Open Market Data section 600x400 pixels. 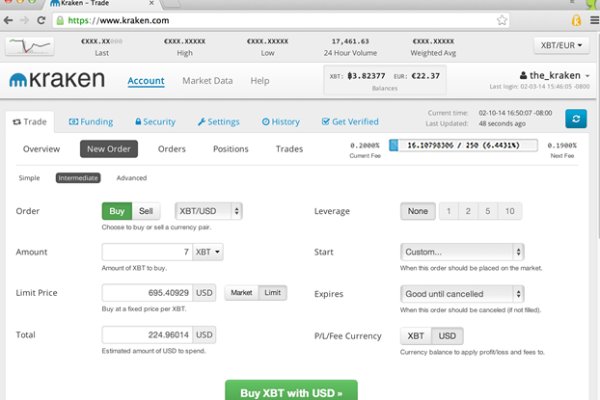click(207, 81)
